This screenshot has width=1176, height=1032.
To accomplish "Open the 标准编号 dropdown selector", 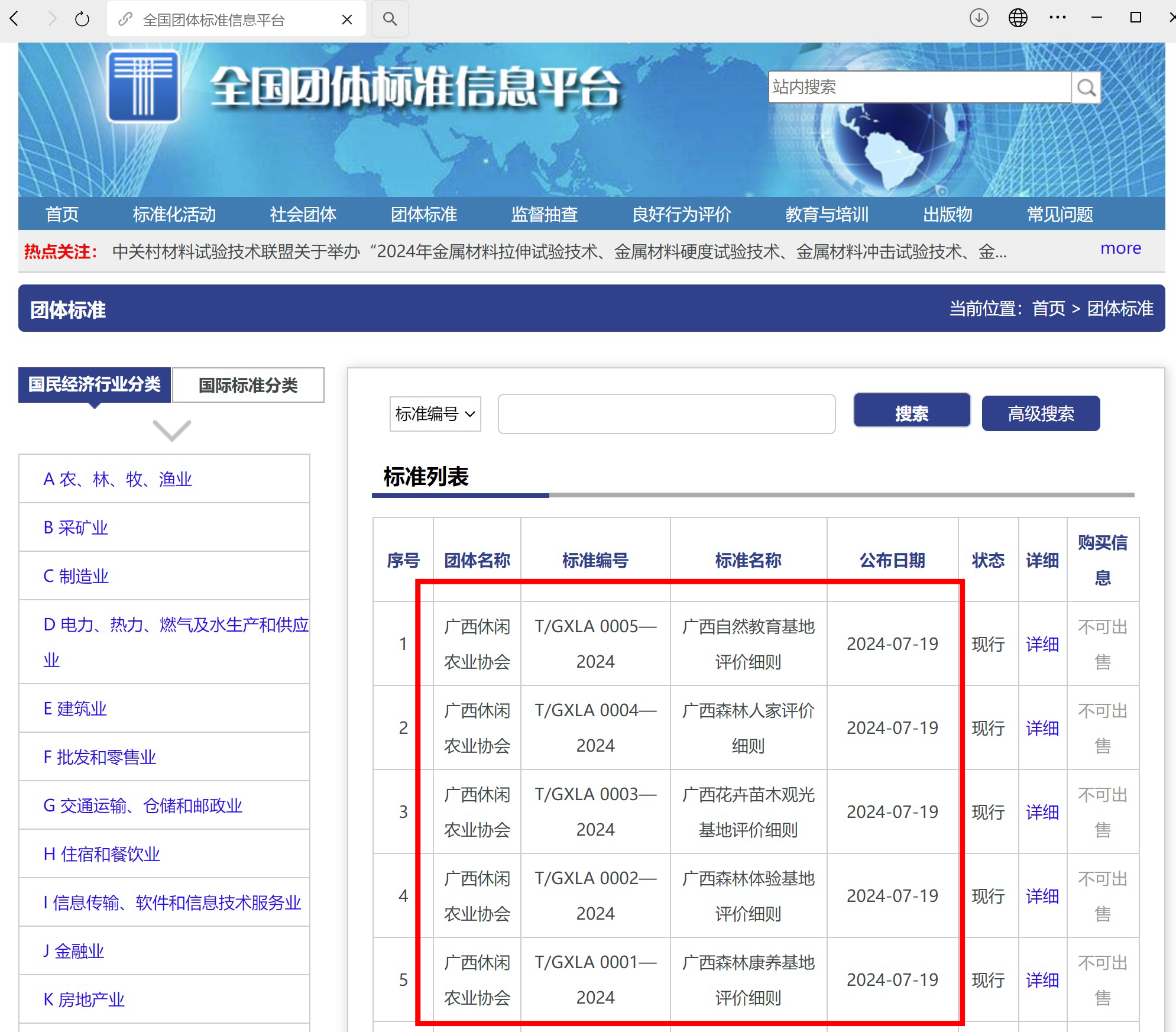I will [x=435, y=414].
